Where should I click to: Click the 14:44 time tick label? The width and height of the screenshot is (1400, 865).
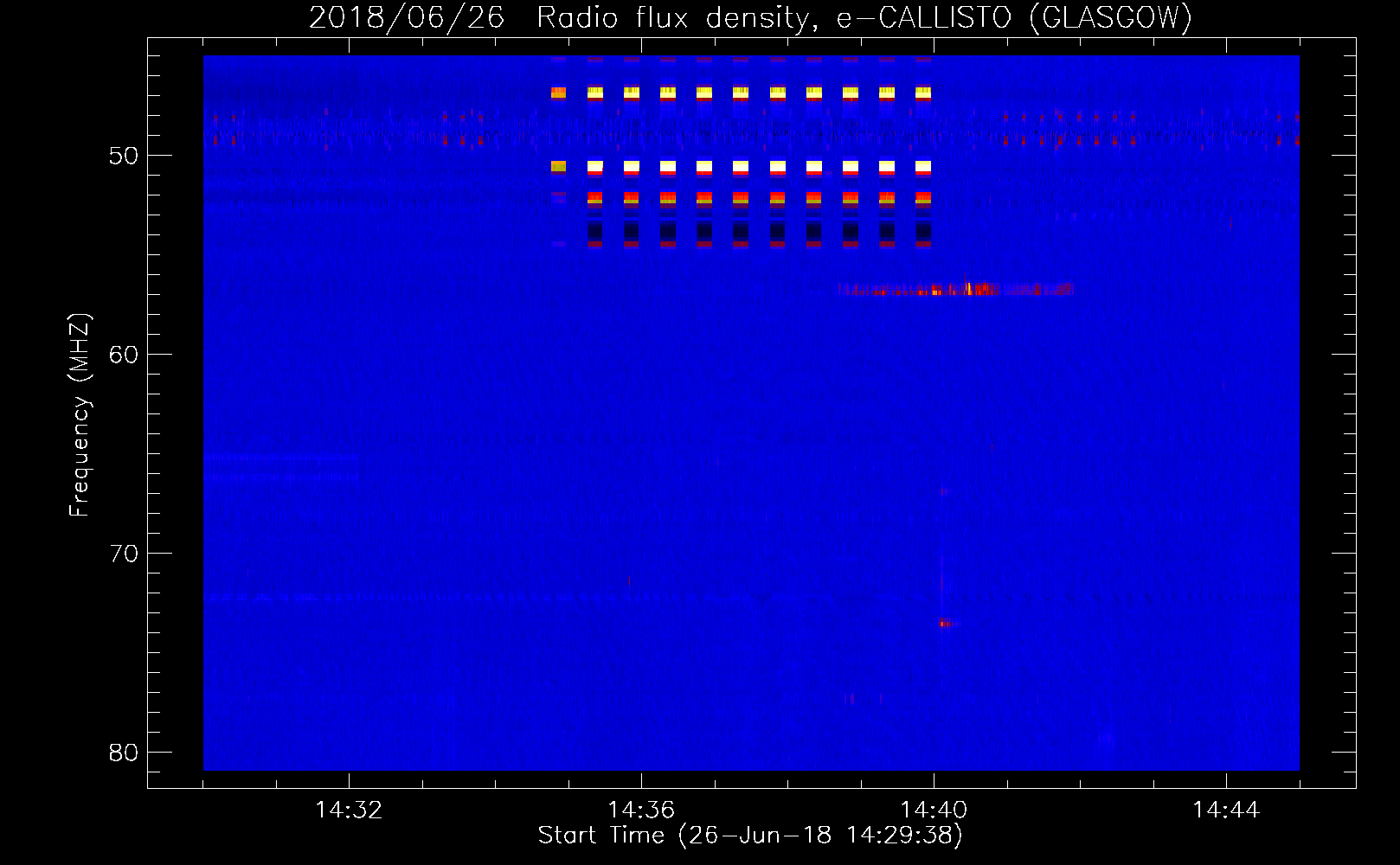[1226, 811]
